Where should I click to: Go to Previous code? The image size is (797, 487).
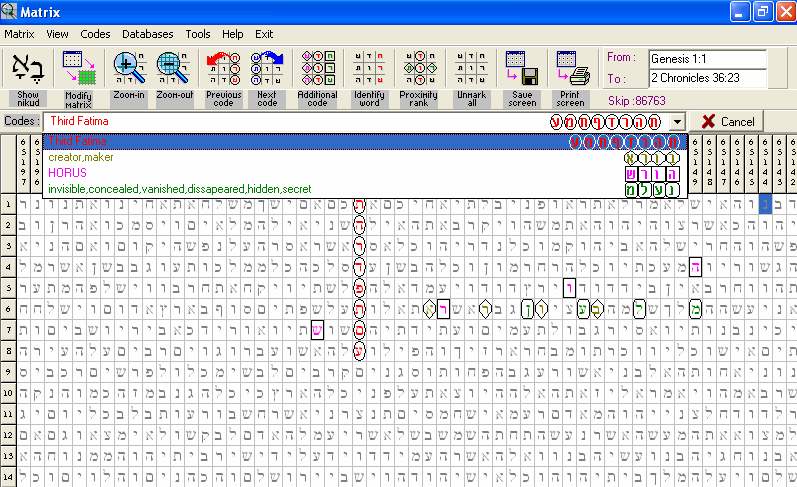click(223, 68)
